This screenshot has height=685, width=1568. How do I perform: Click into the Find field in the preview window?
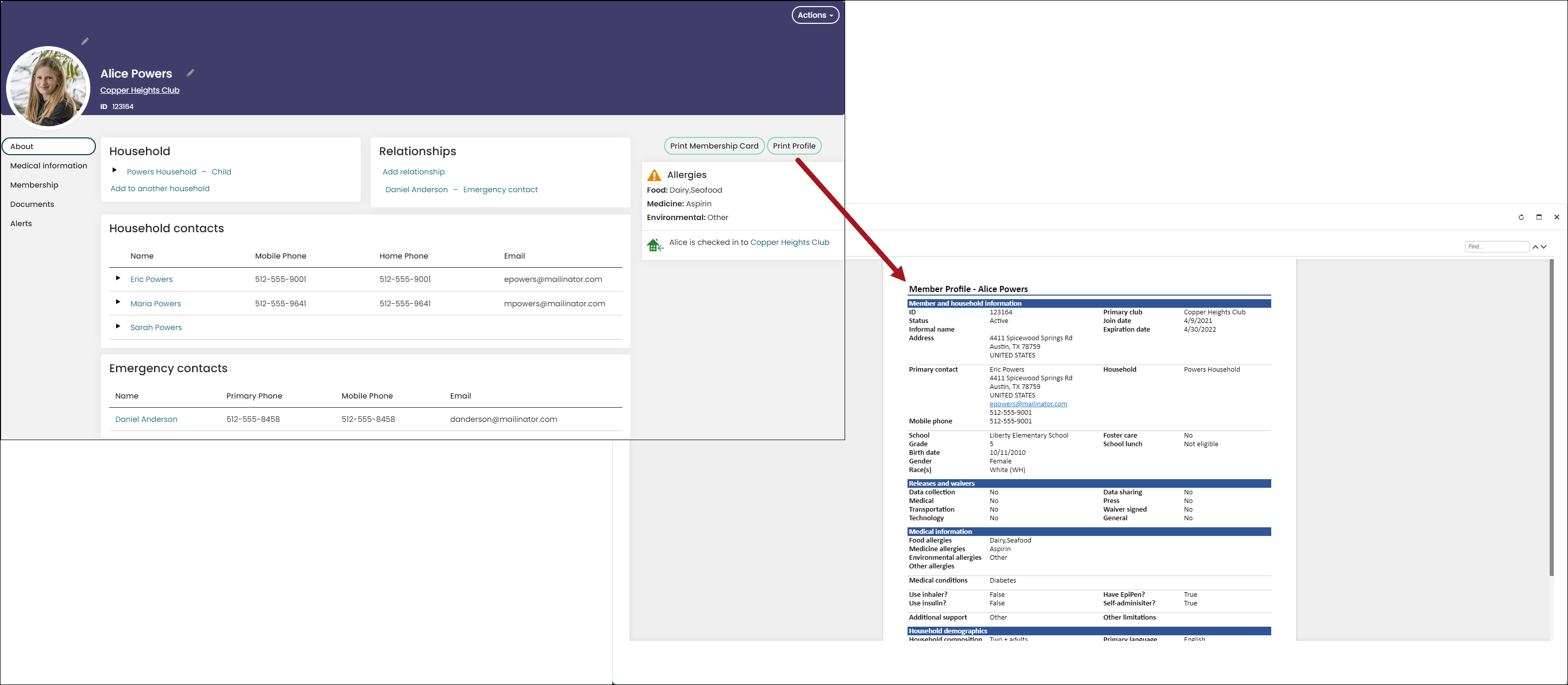[x=1497, y=246]
